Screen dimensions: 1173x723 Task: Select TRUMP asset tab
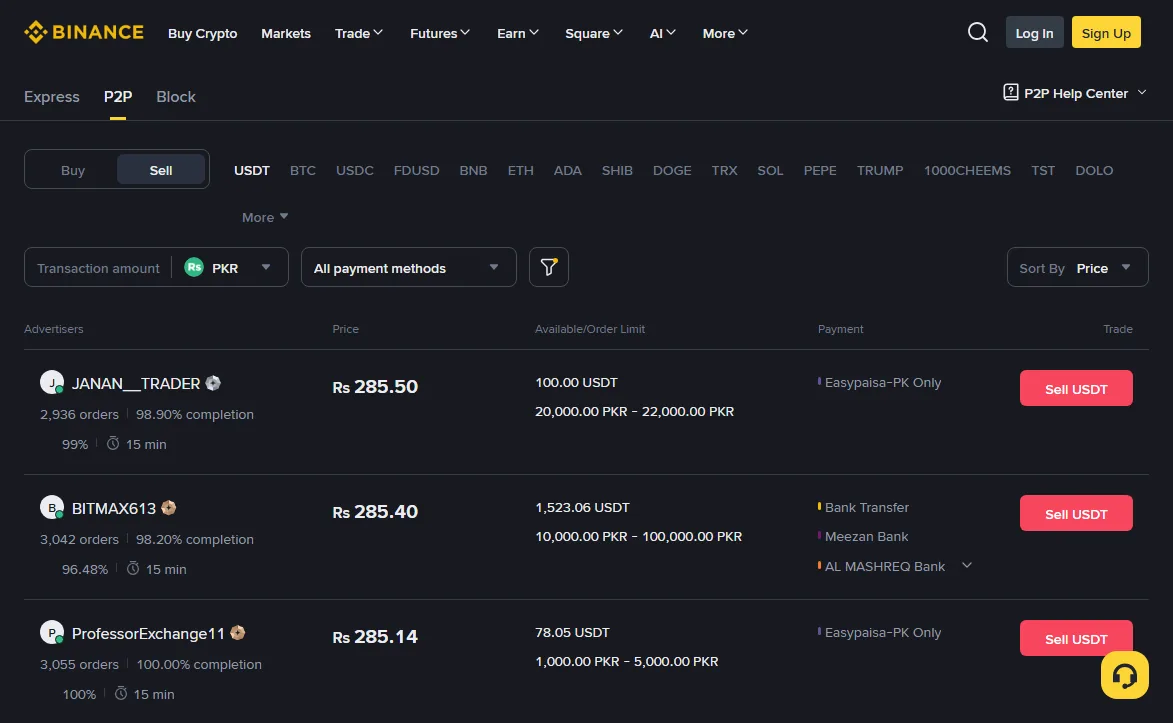pyautogui.click(x=880, y=170)
